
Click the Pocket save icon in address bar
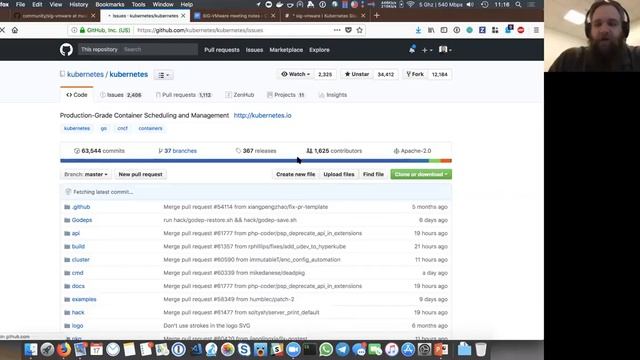(348, 30)
